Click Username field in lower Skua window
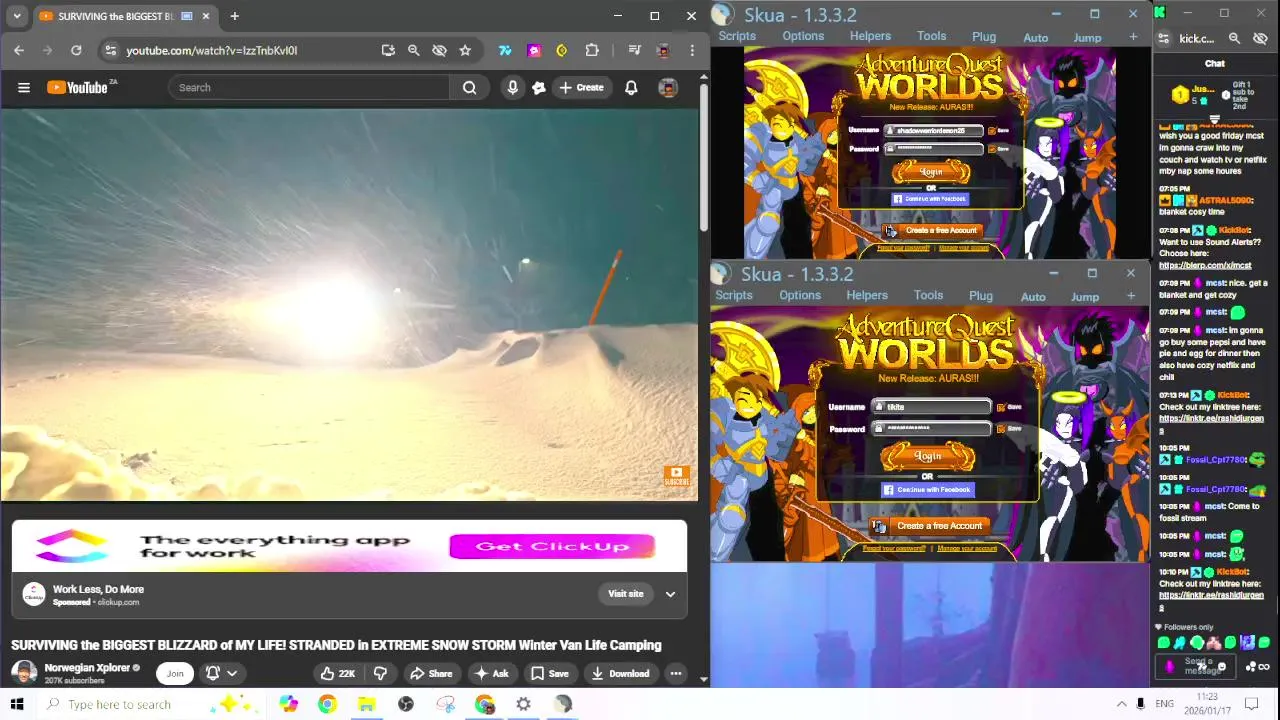 932,407
